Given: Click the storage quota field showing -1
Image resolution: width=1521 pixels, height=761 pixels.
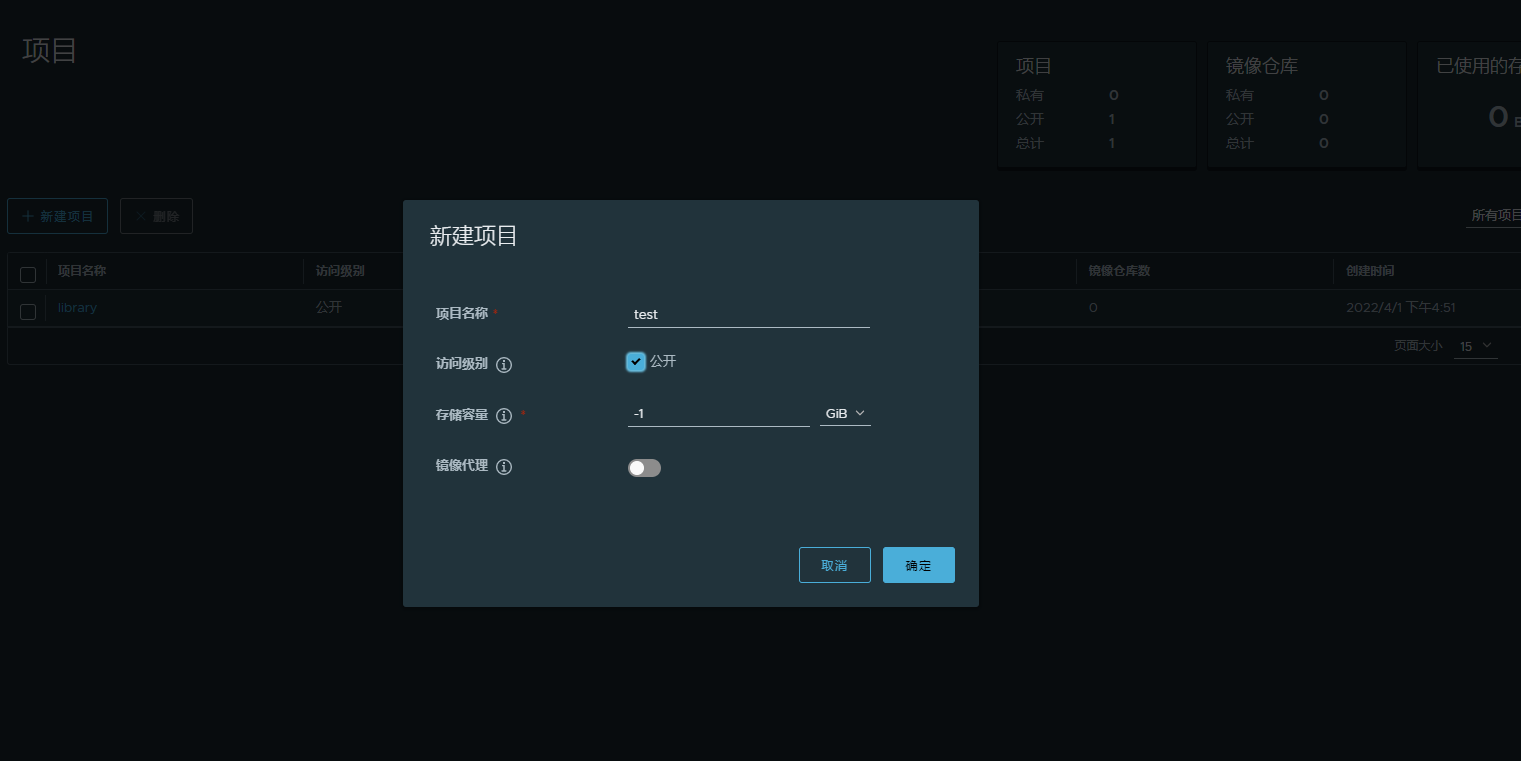Looking at the screenshot, I should 719,413.
